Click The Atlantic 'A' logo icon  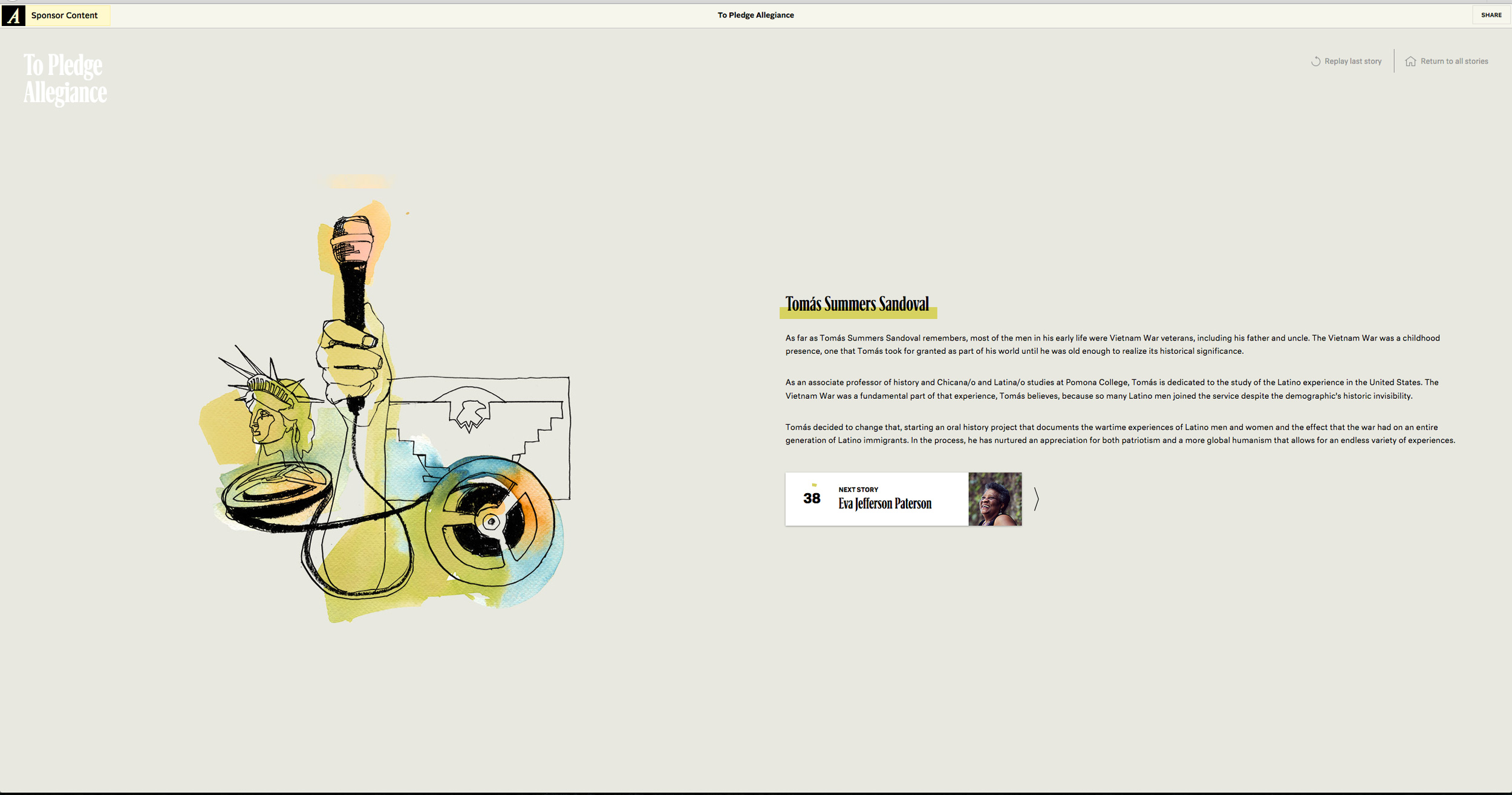coord(13,15)
